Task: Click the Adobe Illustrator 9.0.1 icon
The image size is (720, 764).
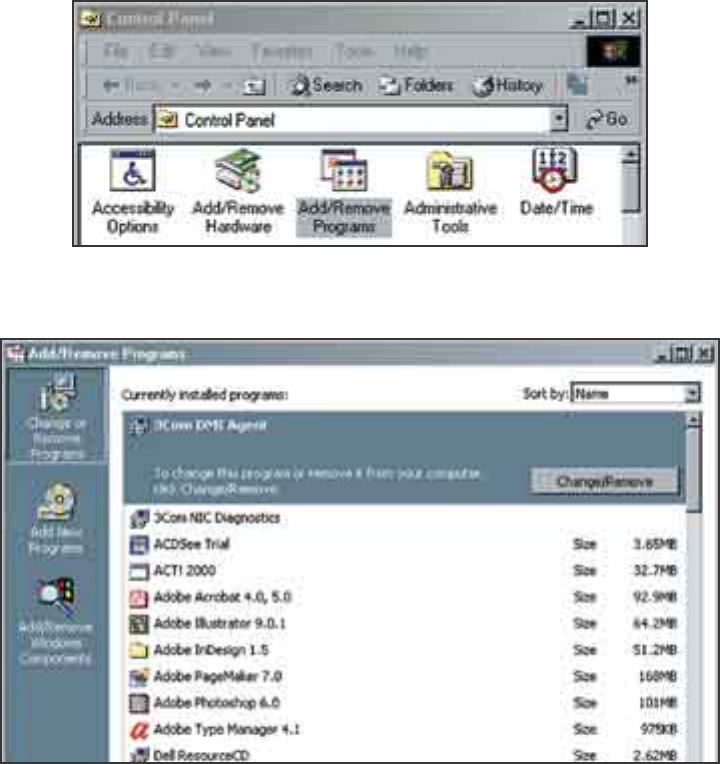Action: (x=139, y=624)
